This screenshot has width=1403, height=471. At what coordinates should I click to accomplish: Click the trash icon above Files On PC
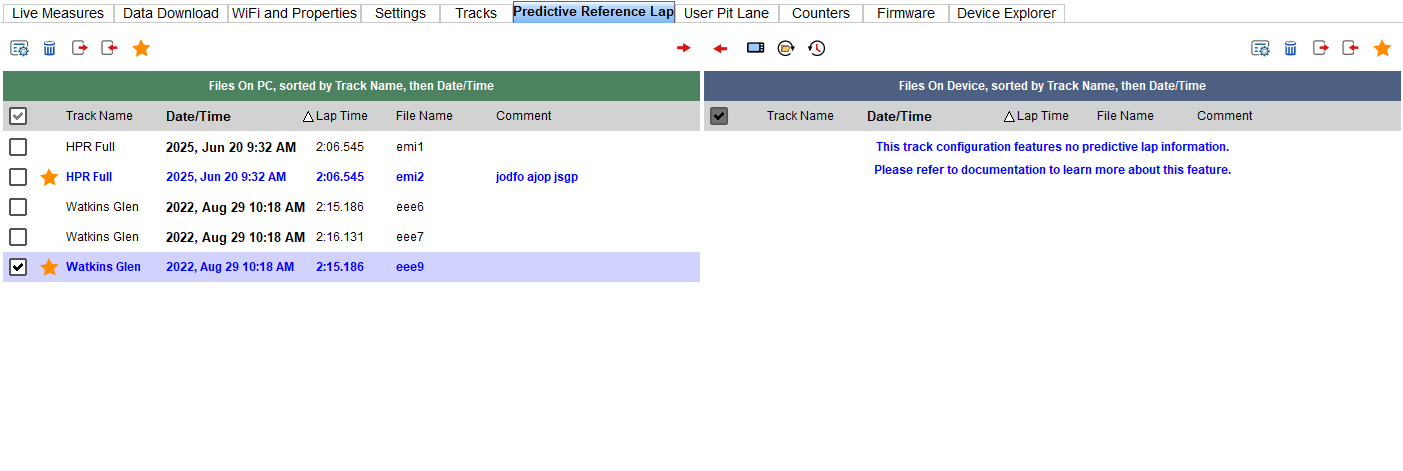tap(49, 48)
